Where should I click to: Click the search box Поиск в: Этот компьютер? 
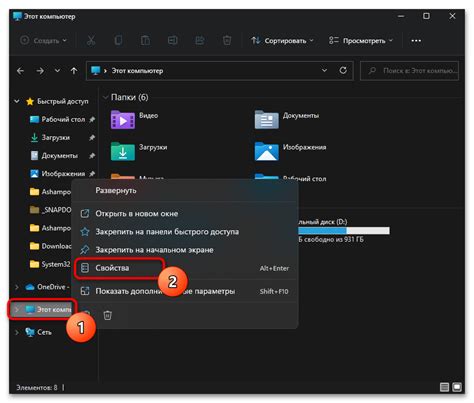pos(409,71)
